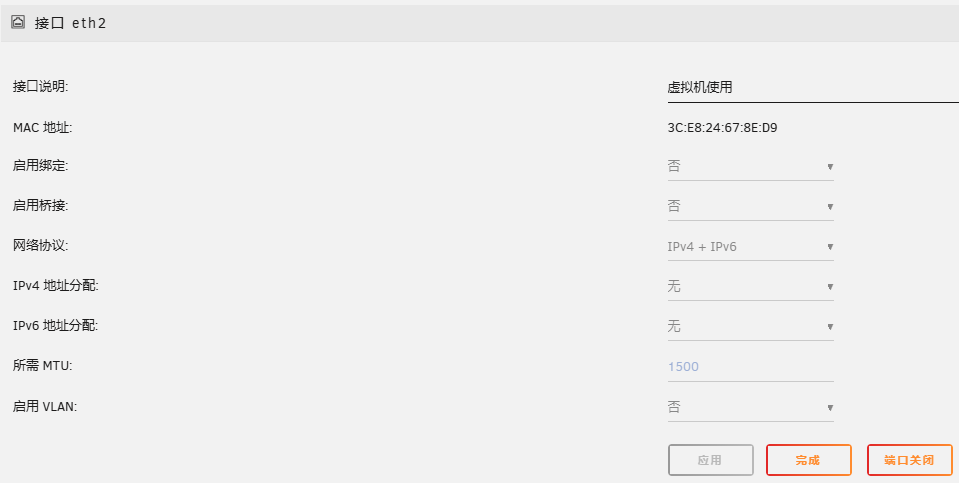Expand the IPv4 地址分配 dropdown

[x=750, y=286]
